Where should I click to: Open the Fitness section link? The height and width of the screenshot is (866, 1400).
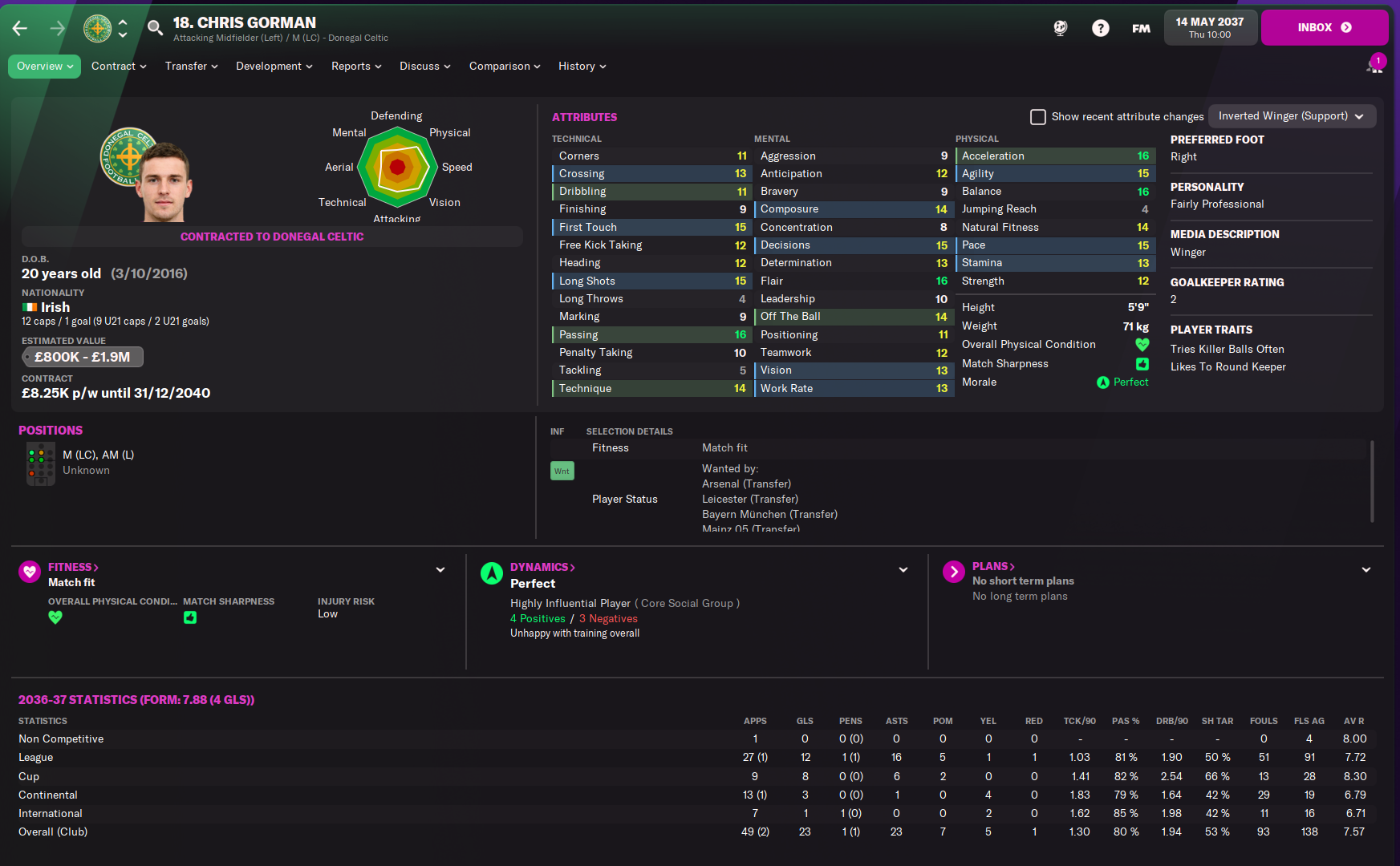[x=73, y=567]
